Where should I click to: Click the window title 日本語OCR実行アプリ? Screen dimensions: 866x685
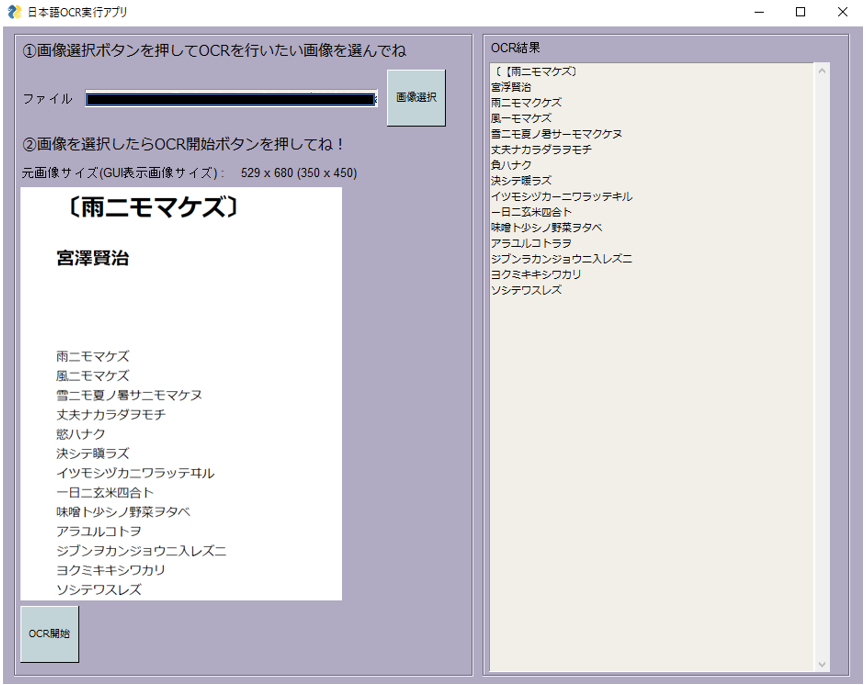pyautogui.click(x=77, y=12)
